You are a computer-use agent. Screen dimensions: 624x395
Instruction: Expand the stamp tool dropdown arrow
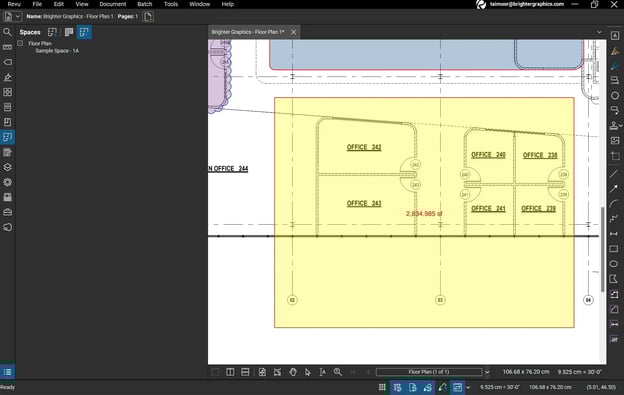coord(620,126)
